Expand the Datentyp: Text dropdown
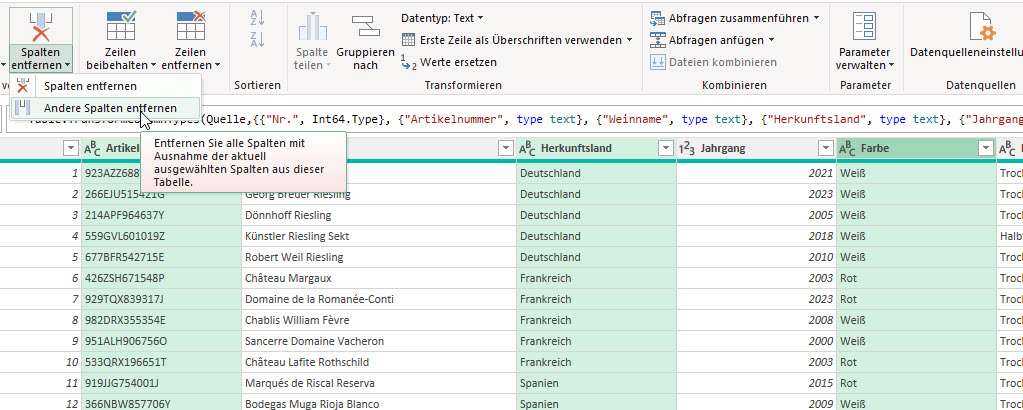The image size is (1023, 410). pos(442,18)
